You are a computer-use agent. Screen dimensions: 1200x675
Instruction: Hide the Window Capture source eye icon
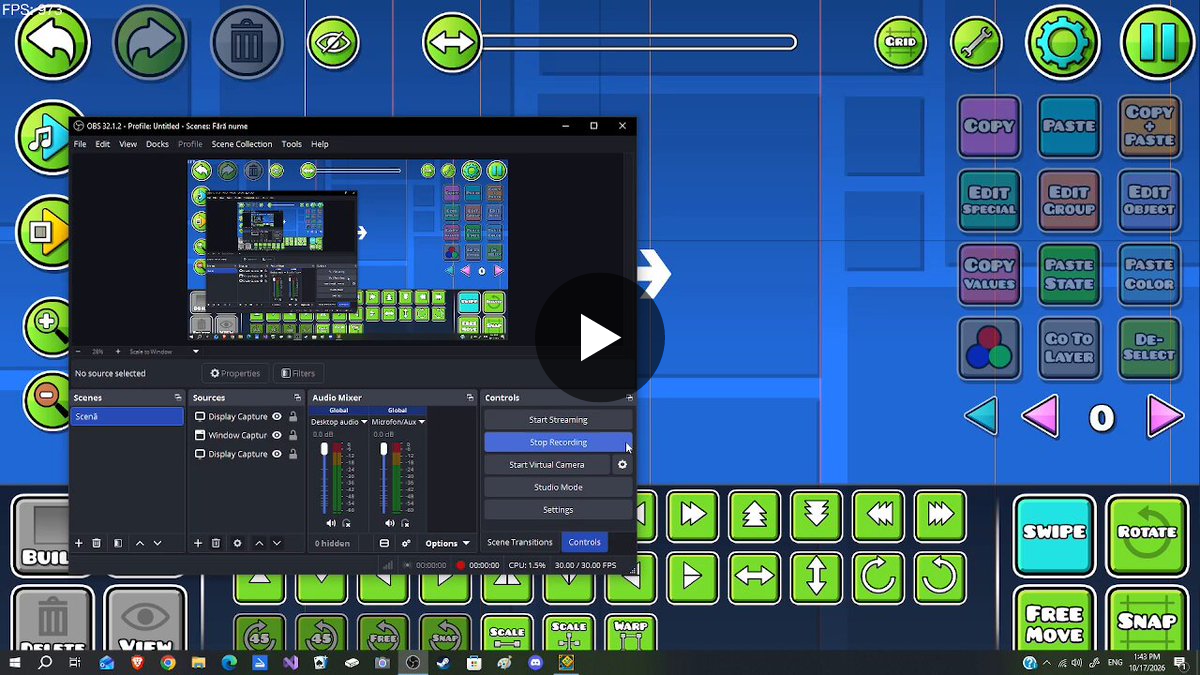[x=277, y=435]
